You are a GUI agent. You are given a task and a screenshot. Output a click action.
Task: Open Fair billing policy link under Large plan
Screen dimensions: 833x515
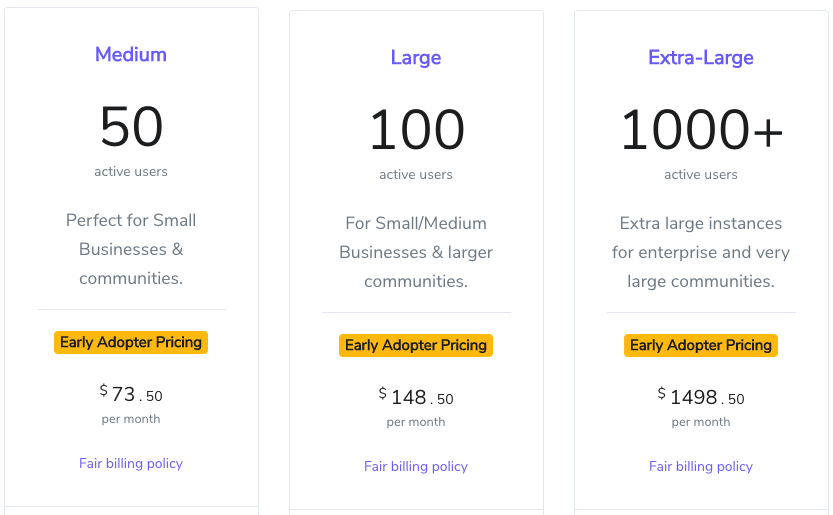416,467
